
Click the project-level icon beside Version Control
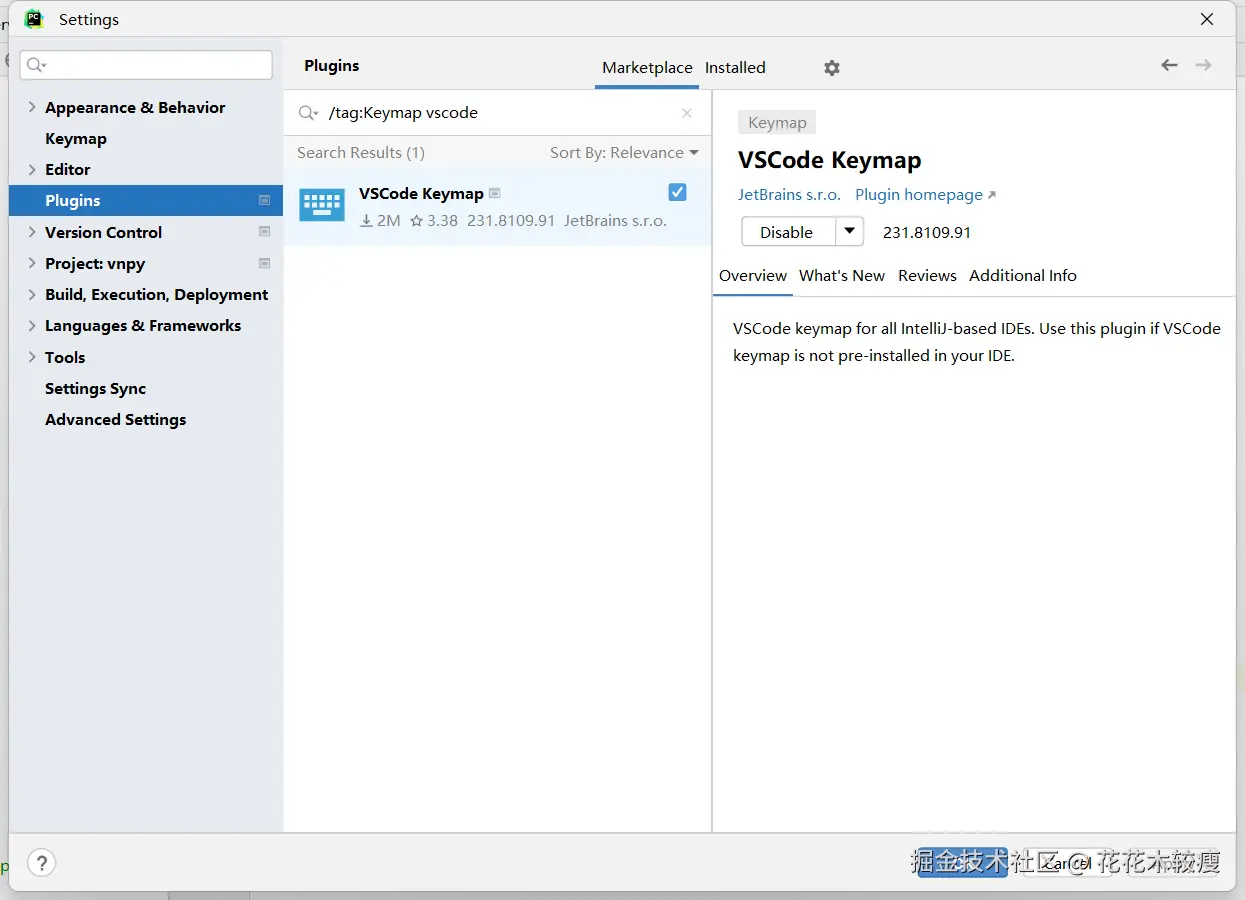264,232
